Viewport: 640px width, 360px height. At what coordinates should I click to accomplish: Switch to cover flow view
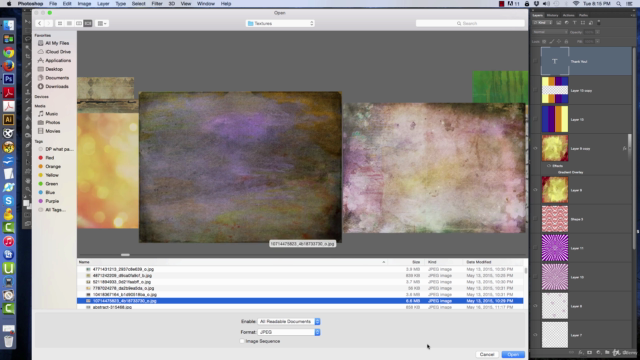(x=88, y=23)
